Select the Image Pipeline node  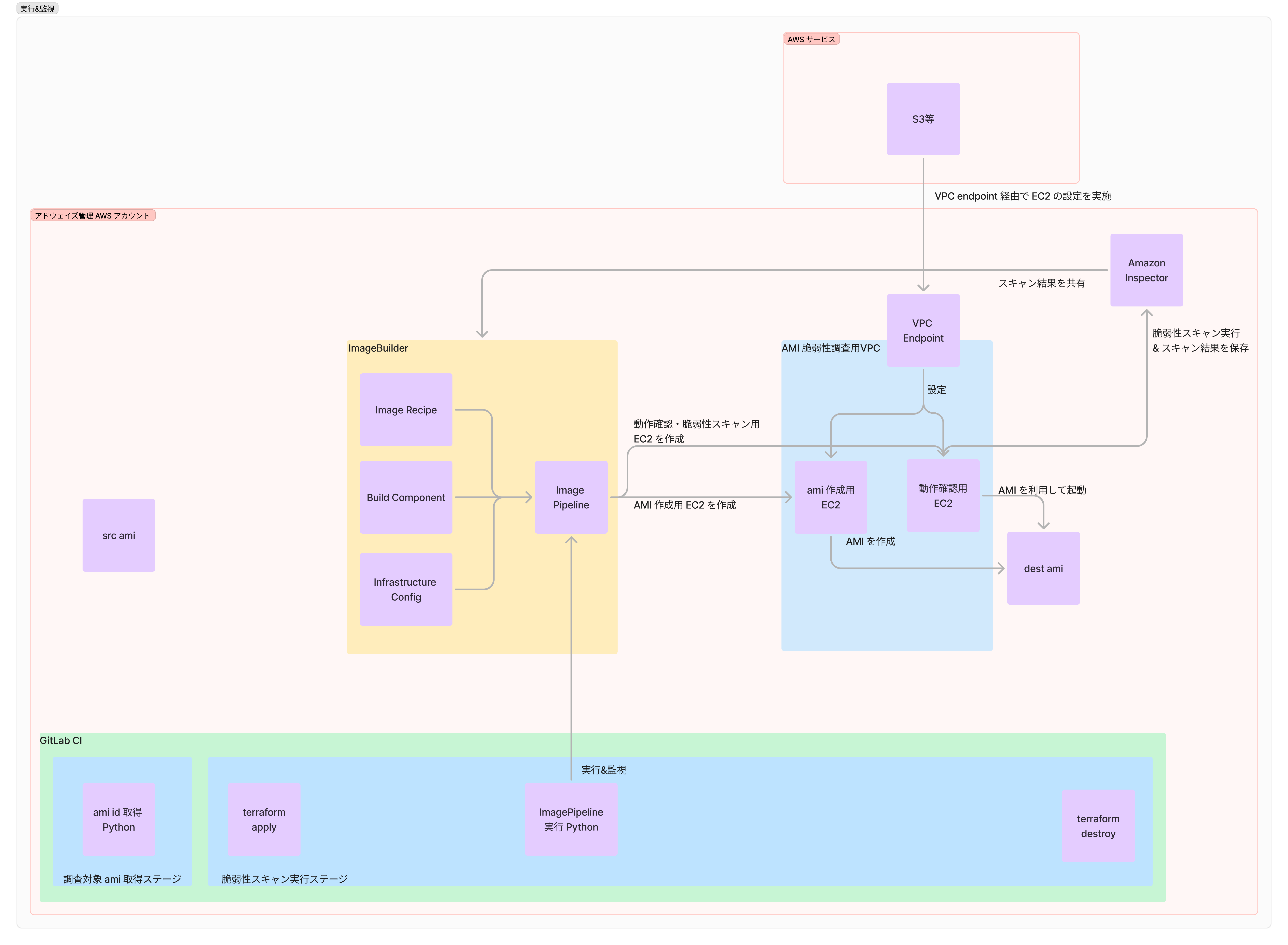tap(571, 497)
